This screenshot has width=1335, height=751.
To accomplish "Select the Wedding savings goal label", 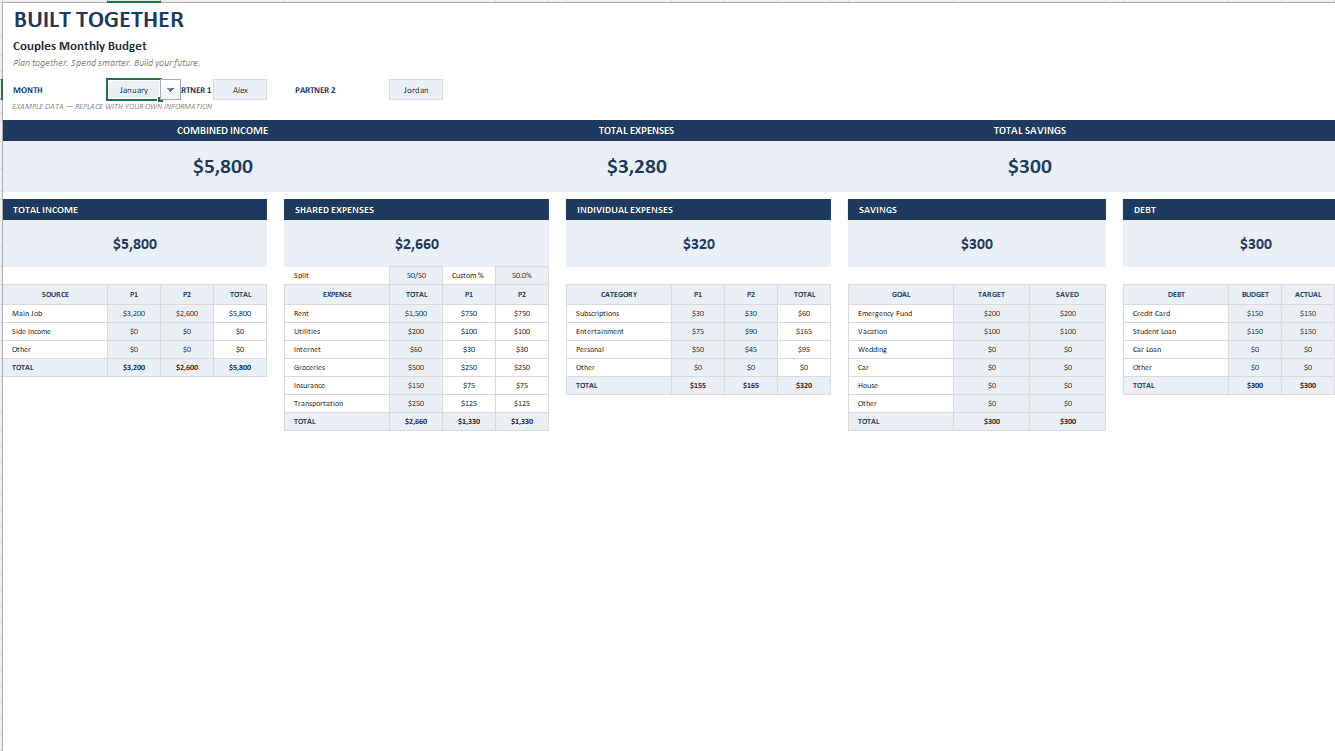I will 901,350.
